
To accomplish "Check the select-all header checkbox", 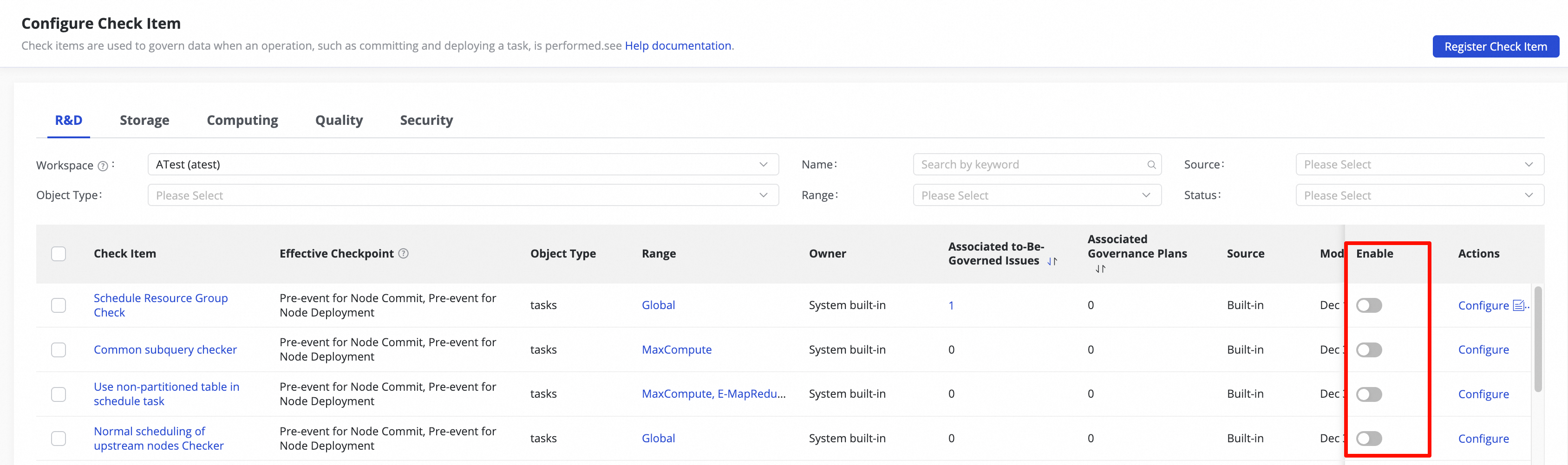I will 59,253.
